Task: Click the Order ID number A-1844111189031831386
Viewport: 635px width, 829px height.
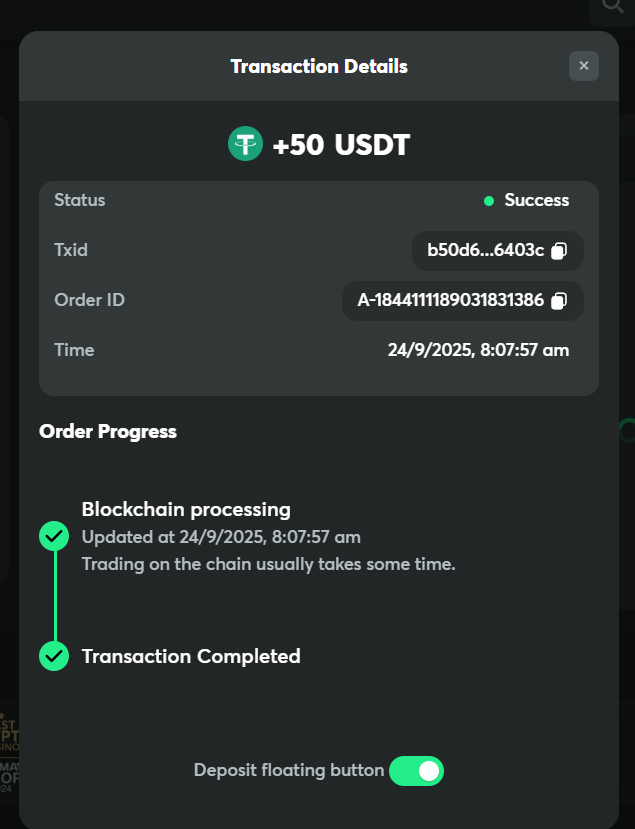Action: pos(450,300)
